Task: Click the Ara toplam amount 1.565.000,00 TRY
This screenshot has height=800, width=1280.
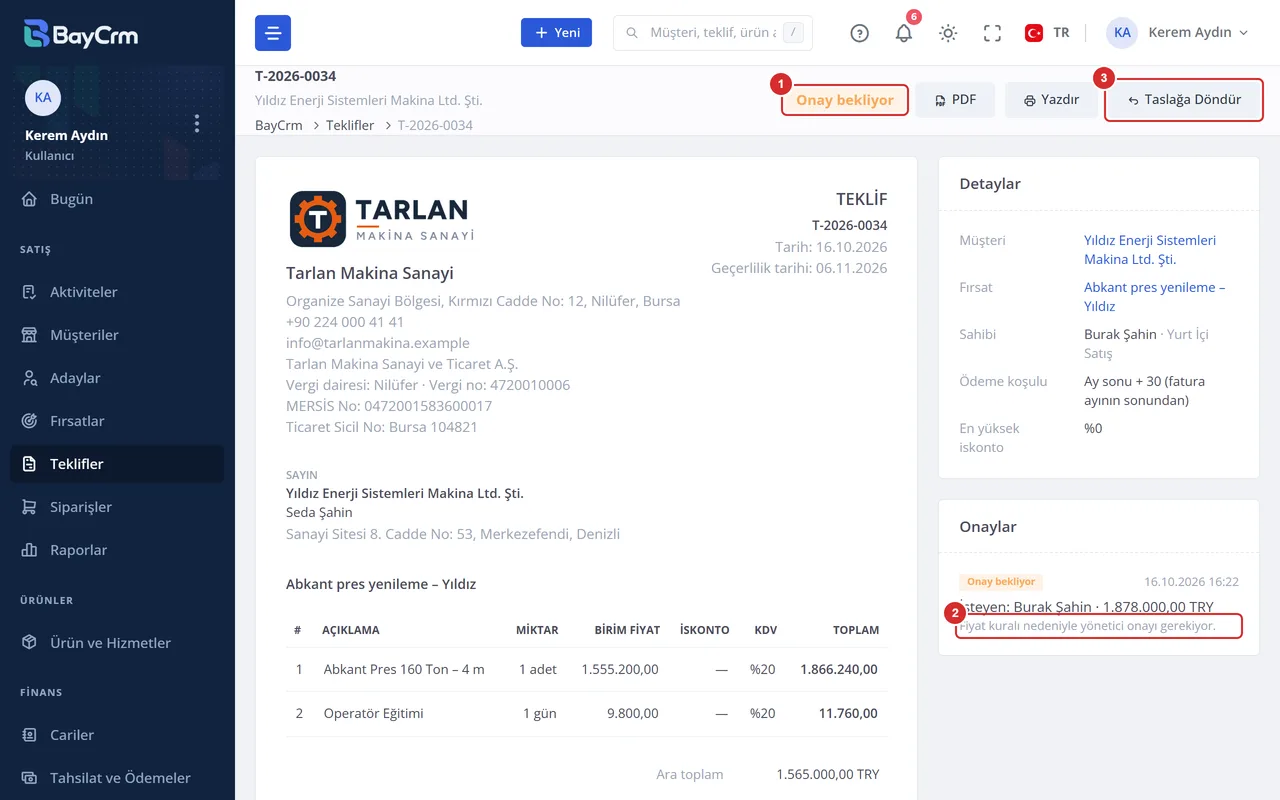Action: pos(828,774)
